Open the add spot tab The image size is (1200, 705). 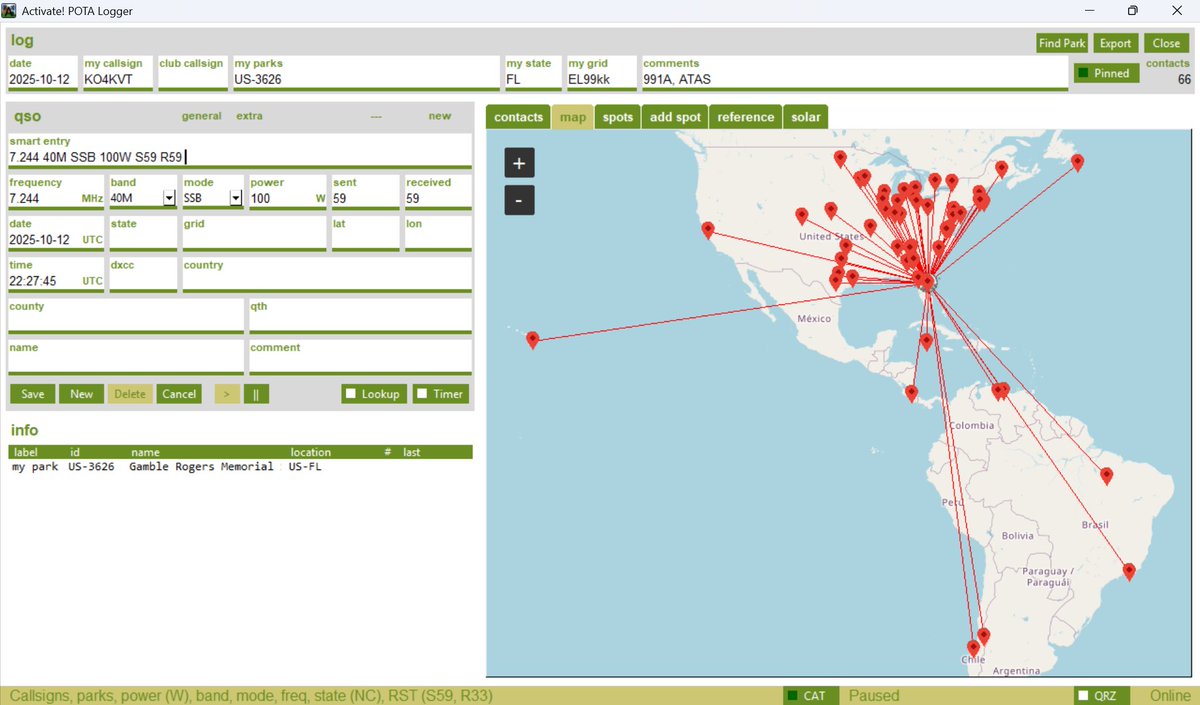(x=675, y=117)
